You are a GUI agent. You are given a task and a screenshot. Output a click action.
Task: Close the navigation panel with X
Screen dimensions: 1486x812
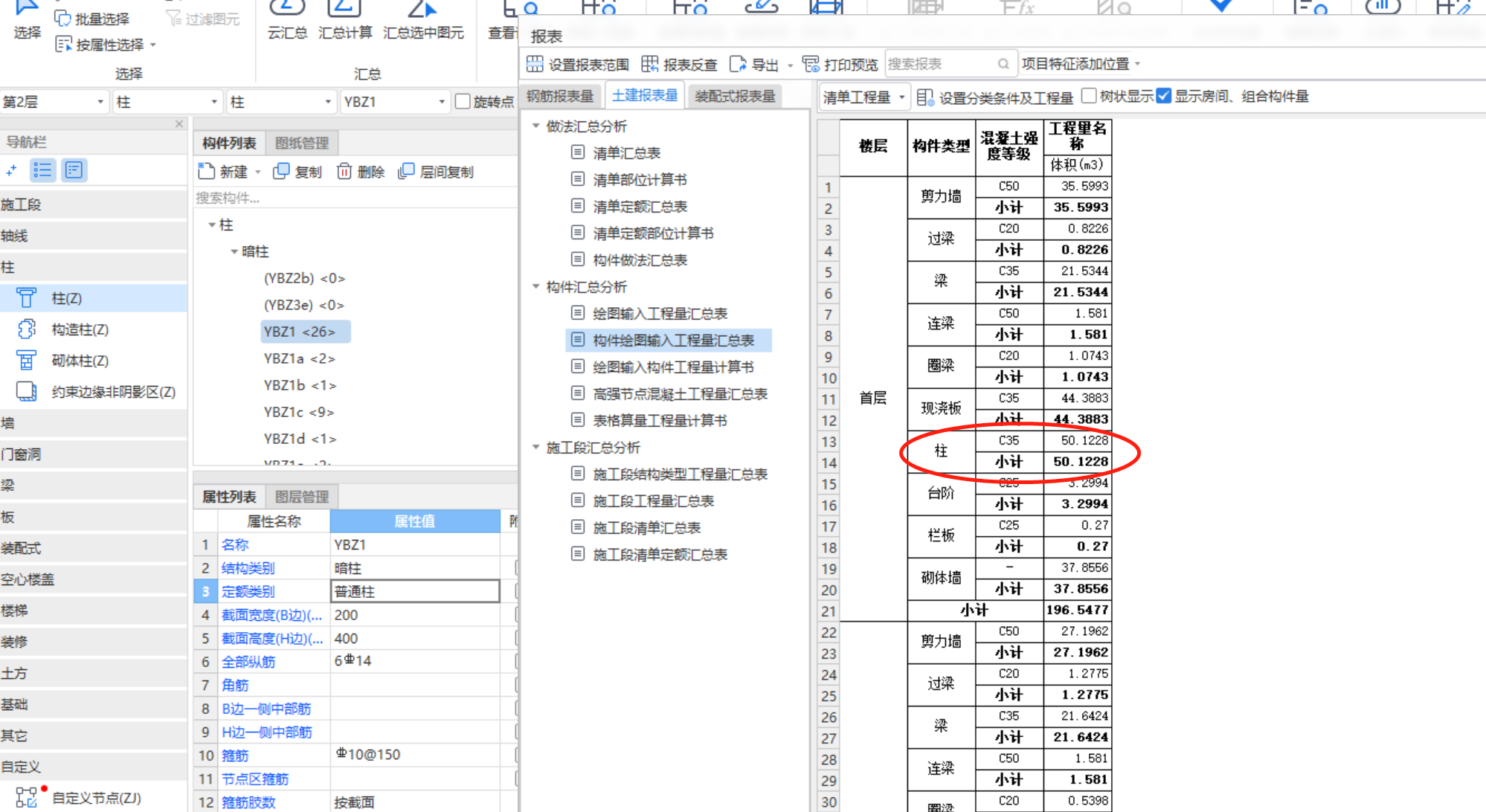click(x=179, y=124)
